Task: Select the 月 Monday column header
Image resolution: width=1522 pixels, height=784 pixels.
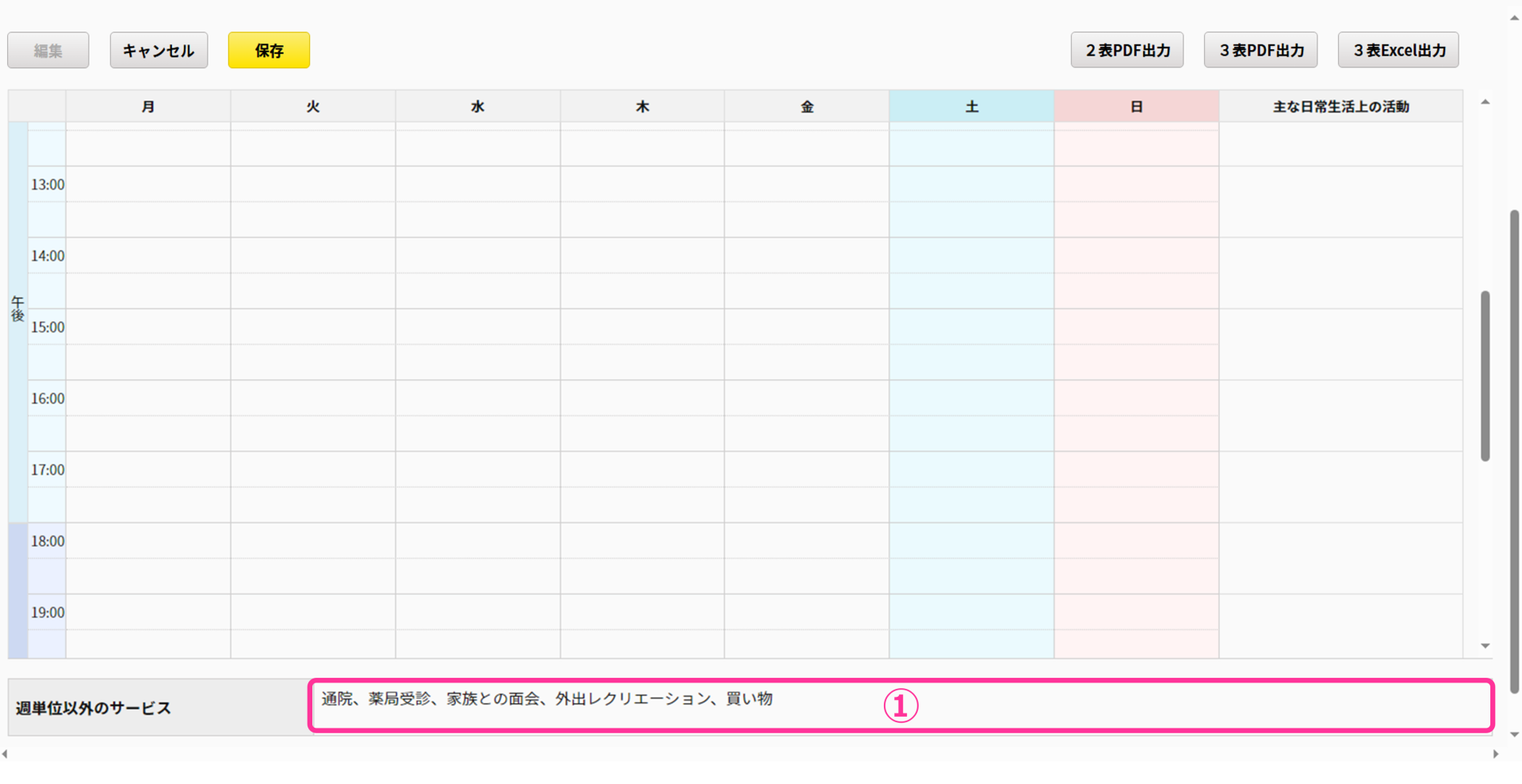Action: coord(148,106)
